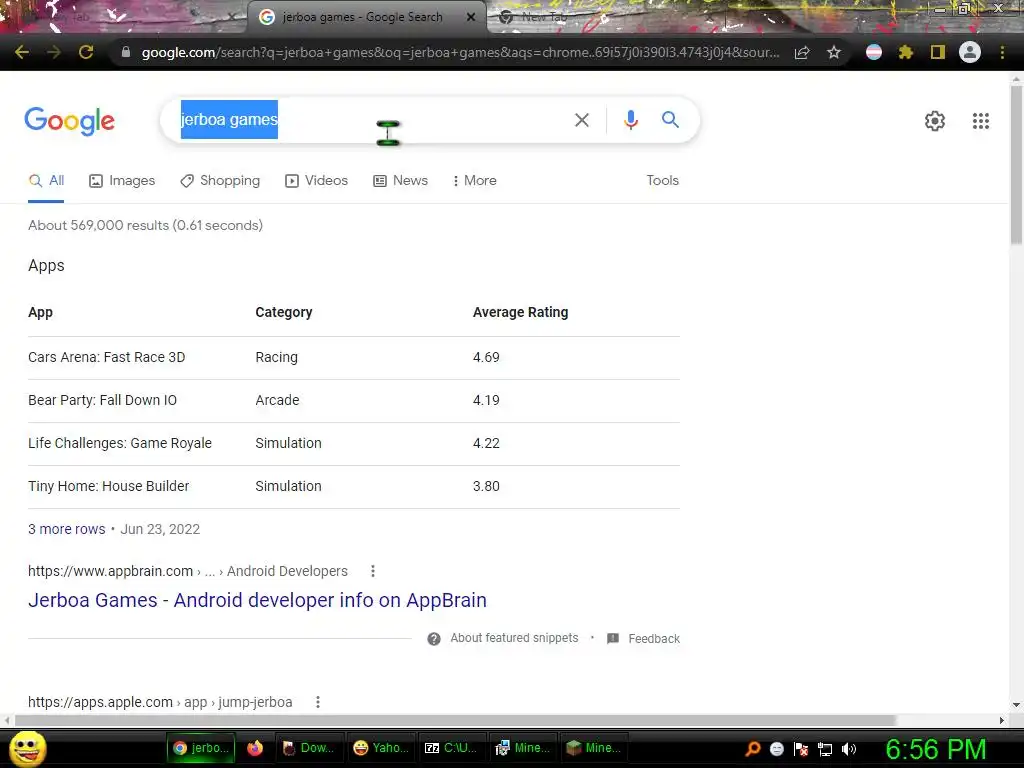Image resolution: width=1024 pixels, height=768 pixels.
Task: Open About featured snippets help
Action: pos(503,638)
